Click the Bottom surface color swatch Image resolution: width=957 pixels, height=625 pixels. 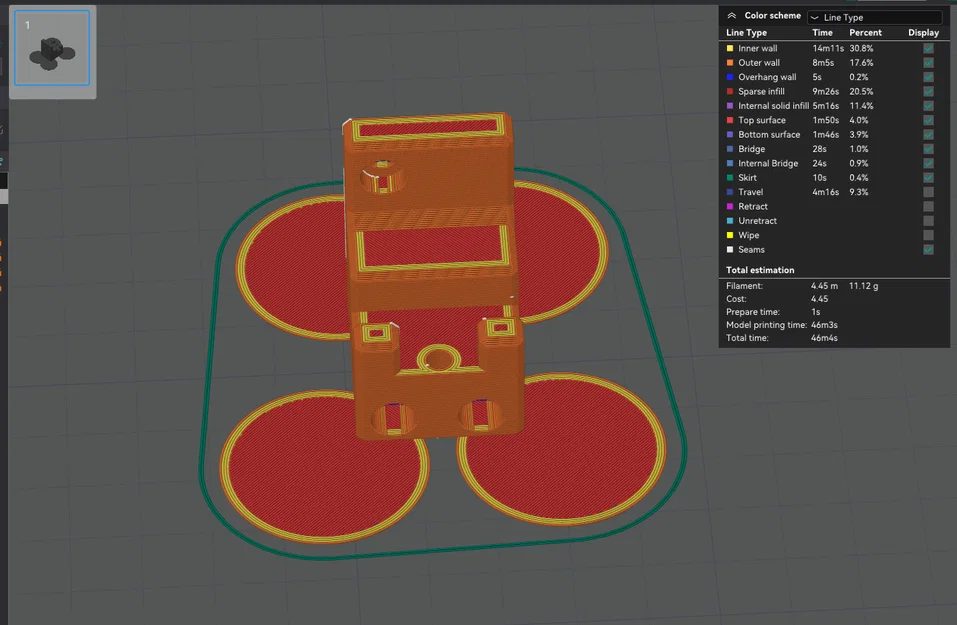[x=730, y=134]
